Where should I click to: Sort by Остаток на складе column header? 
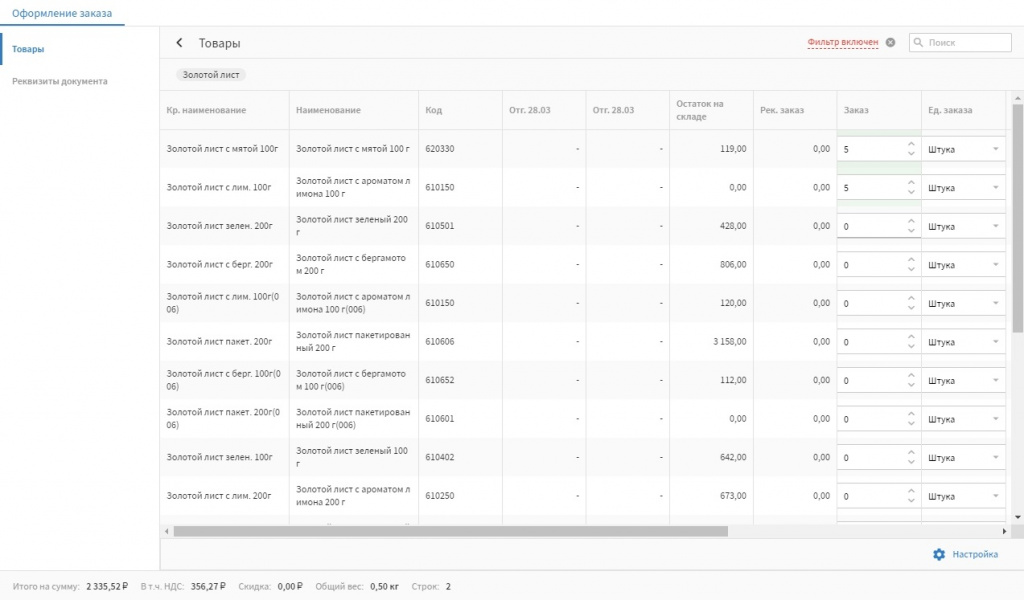(700, 110)
